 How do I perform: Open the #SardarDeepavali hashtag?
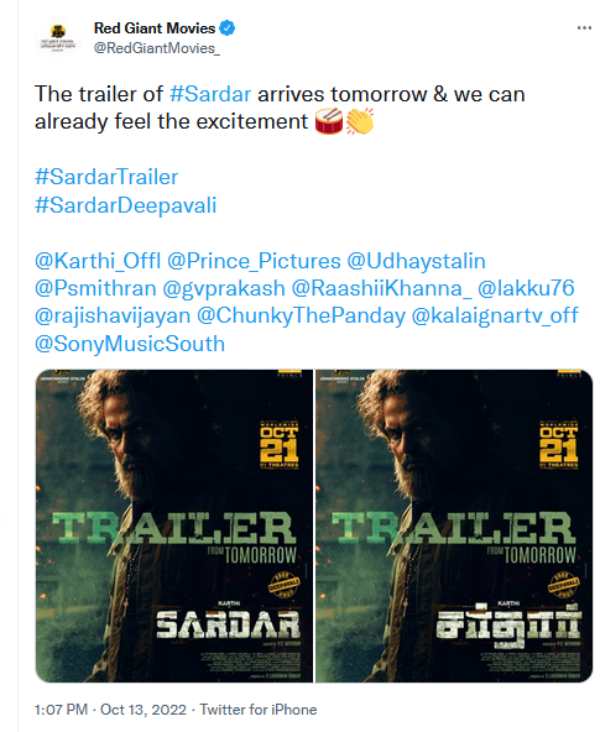point(126,205)
